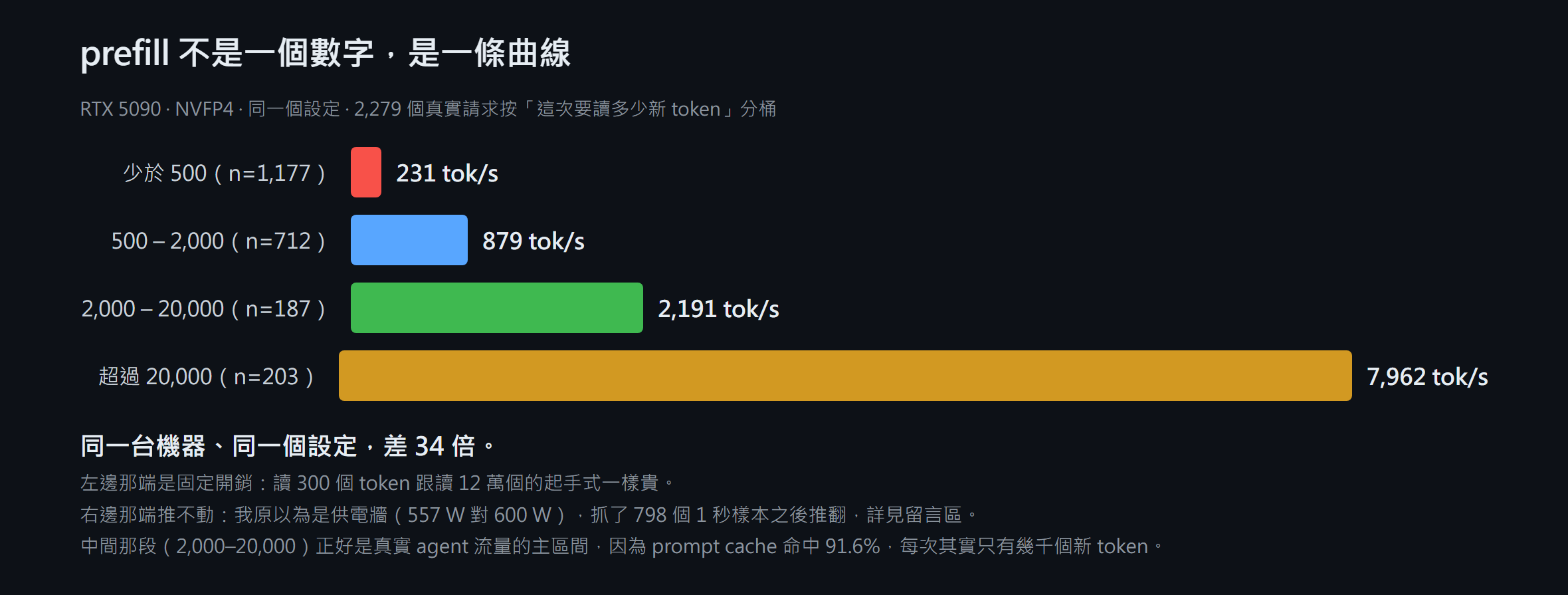Click the bold 差 34 倍 summary headline

tap(288, 446)
